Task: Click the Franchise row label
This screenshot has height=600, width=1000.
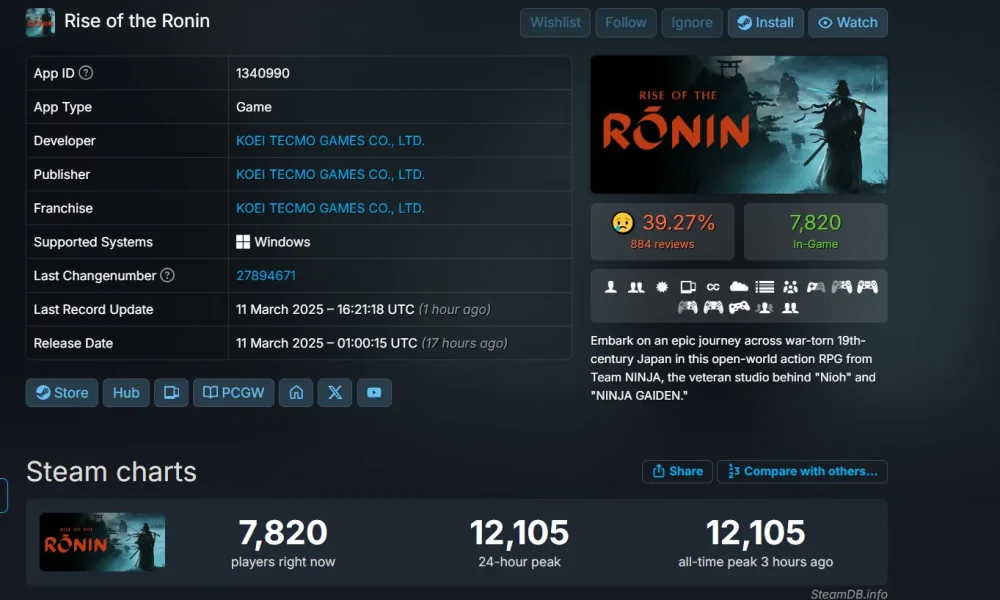Action: click(63, 209)
